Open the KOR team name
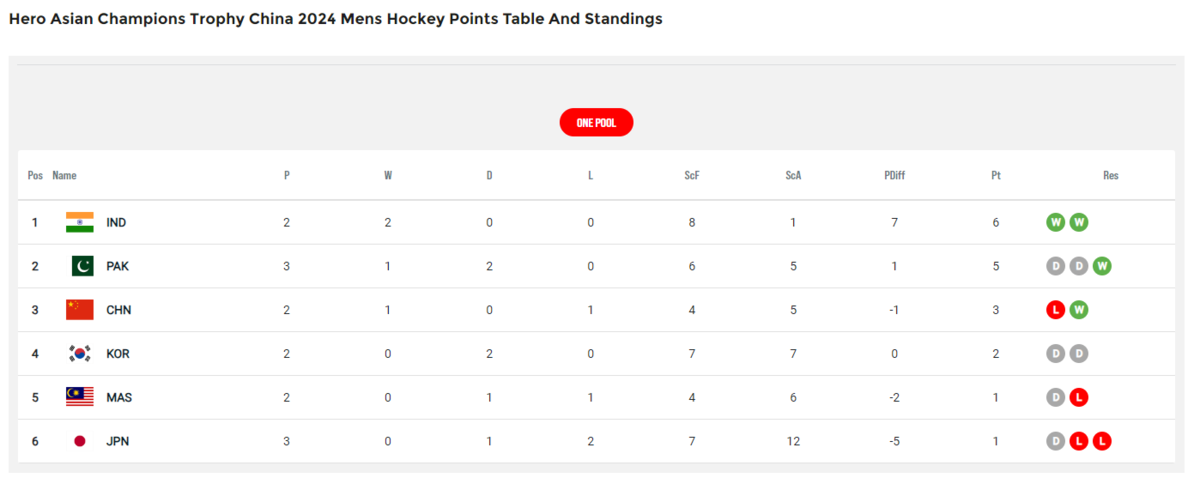 coord(117,354)
